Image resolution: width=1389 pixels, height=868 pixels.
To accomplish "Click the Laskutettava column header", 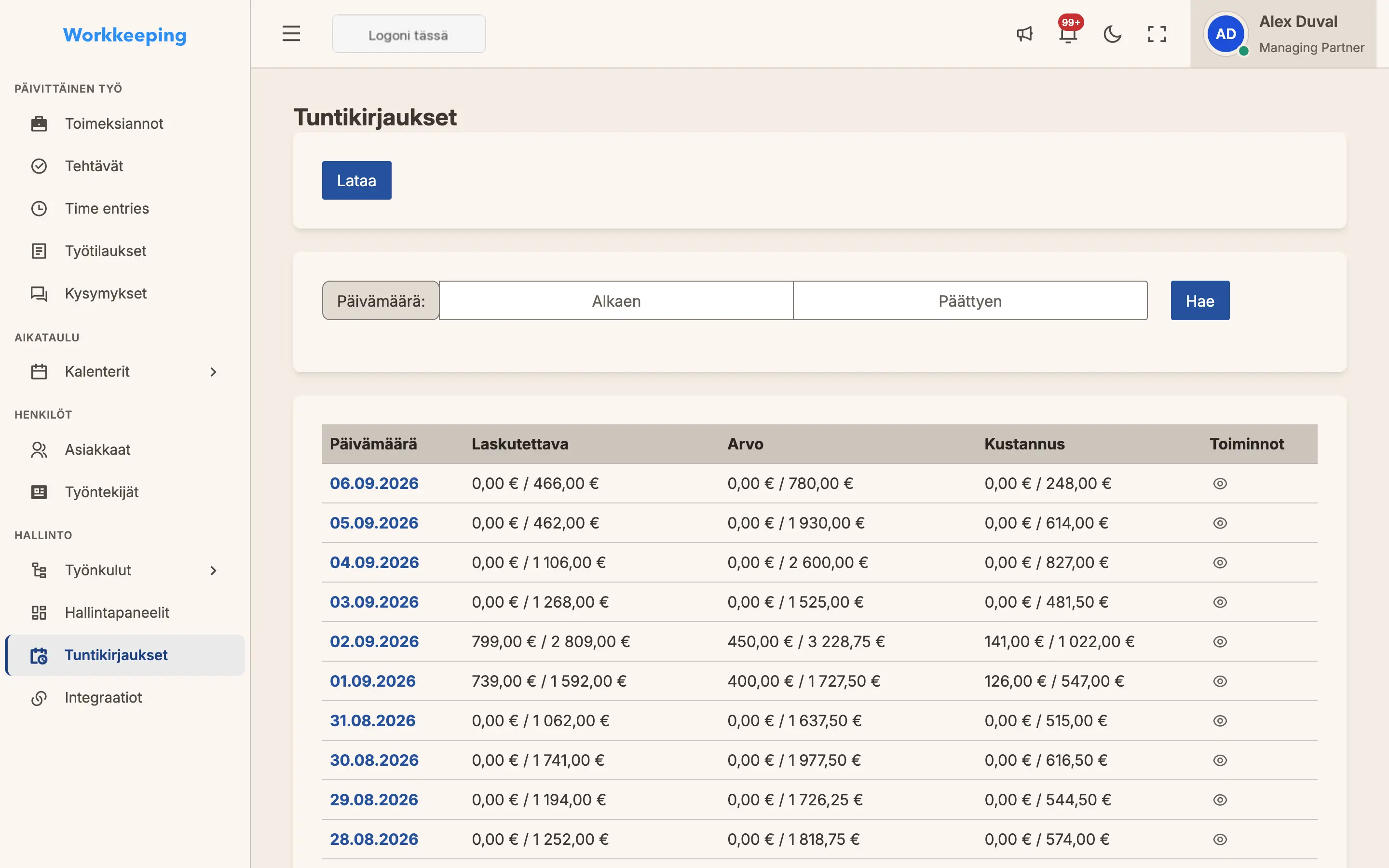I will coord(520,444).
